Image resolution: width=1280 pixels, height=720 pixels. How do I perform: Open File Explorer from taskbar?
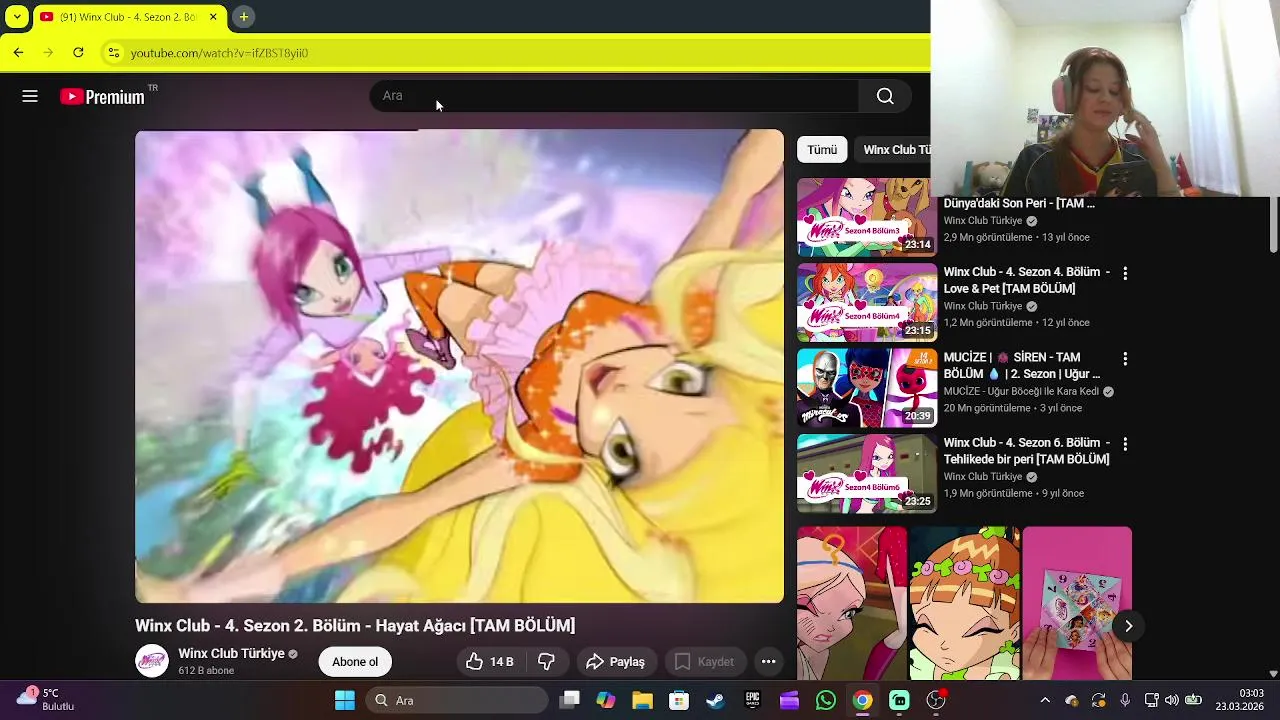[642, 701]
